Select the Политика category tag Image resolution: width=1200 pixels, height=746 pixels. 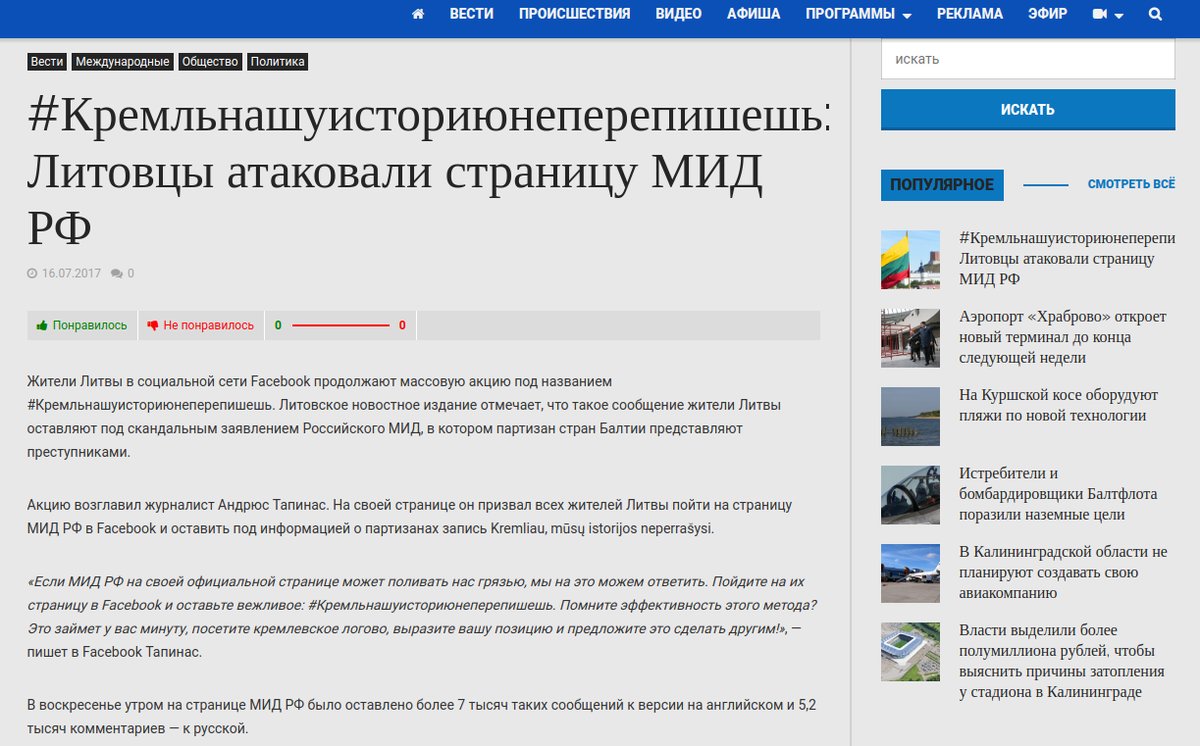pos(277,62)
